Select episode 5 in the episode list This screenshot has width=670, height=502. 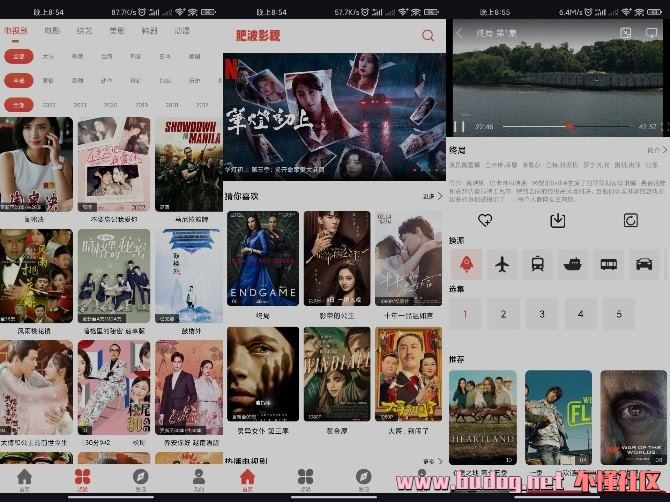click(619, 314)
